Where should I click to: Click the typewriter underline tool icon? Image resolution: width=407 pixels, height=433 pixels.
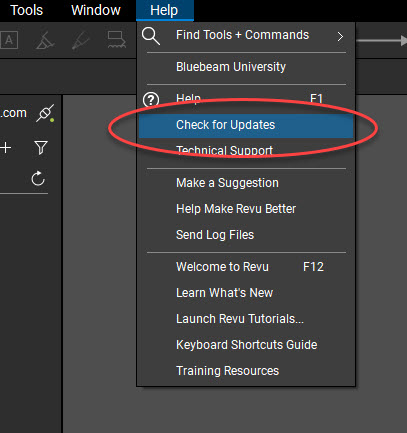click(x=117, y=40)
